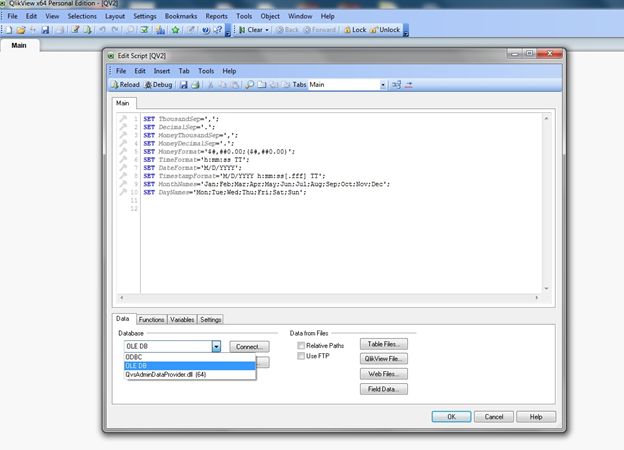Viewport: 624px width, 450px height.
Task: Click the green star Add Bookmark icon
Action: (176, 30)
